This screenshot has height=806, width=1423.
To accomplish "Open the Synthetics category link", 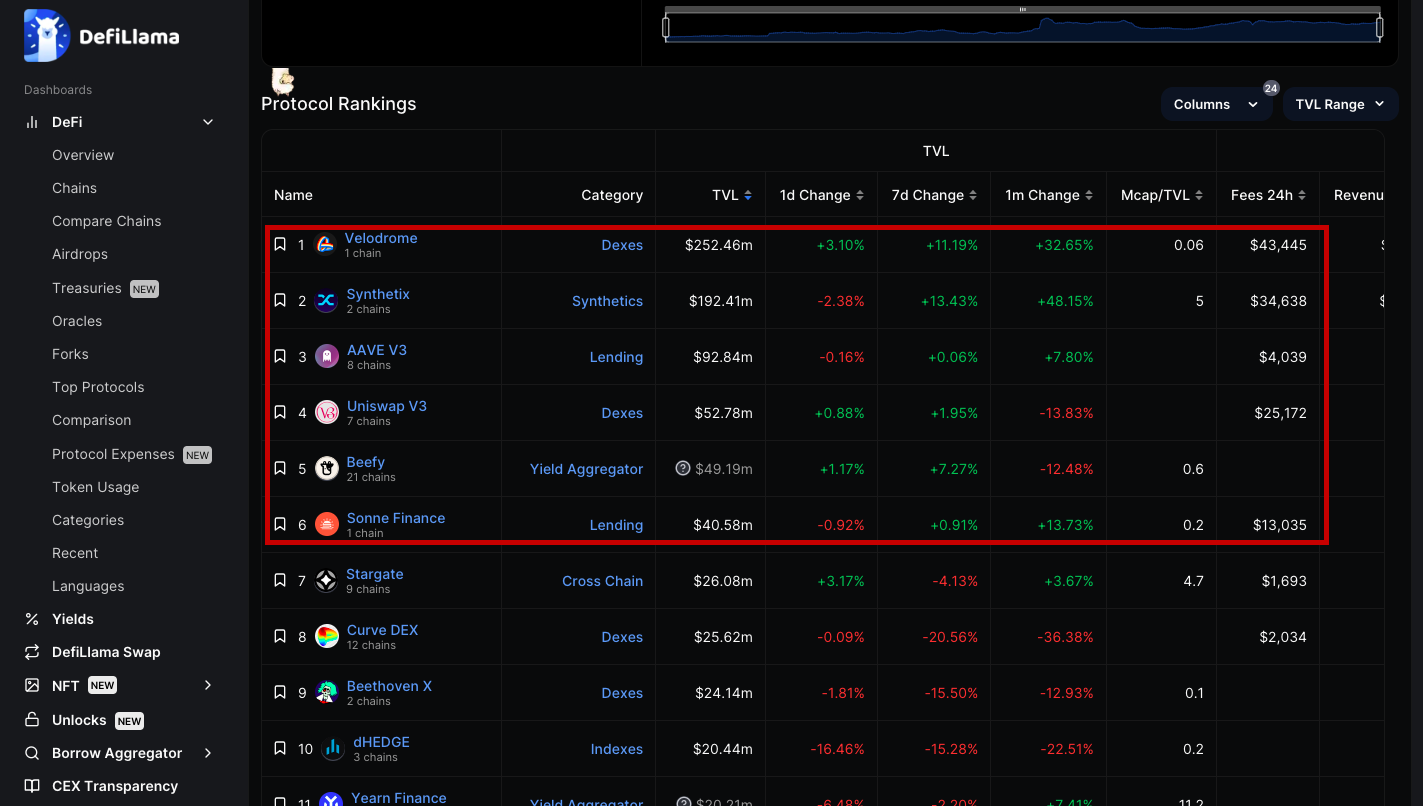I will click(x=607, y=301).
